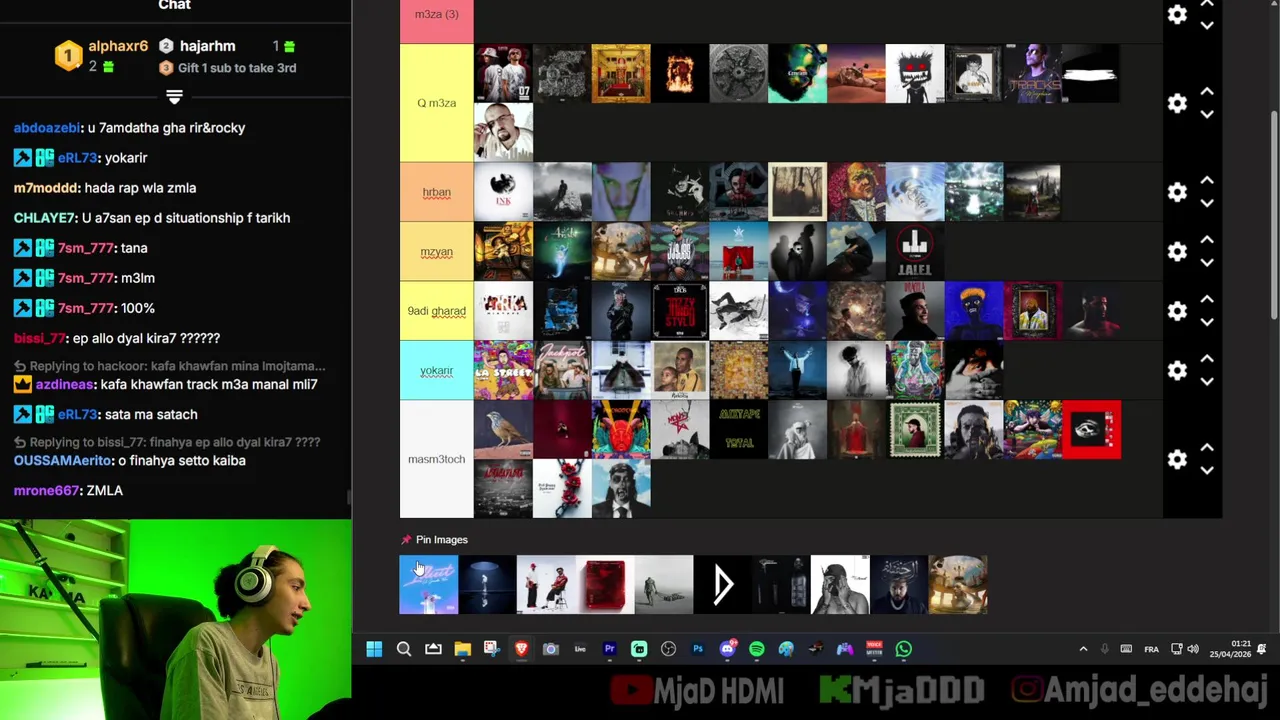Move 9adi gharad tier up
Image resolution: width=1280 pixels, height=720 pixels.
[1207, 300]
